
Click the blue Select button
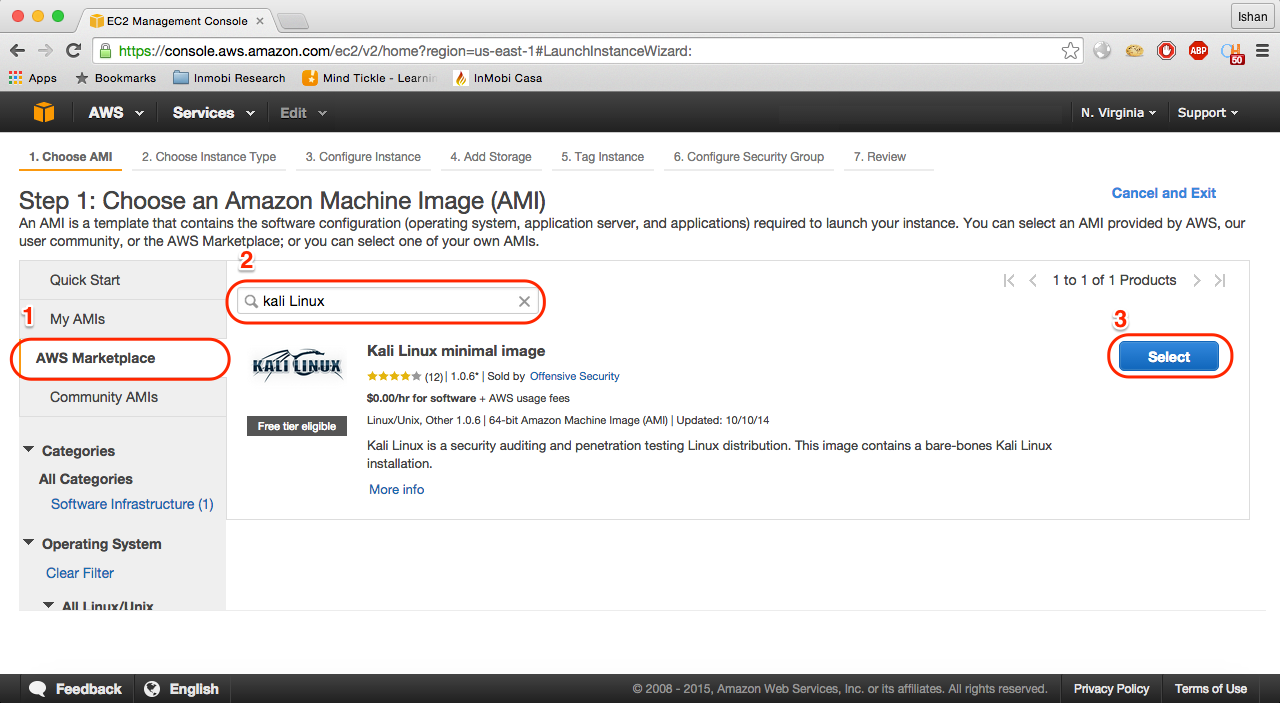(x=1169, y=357)
